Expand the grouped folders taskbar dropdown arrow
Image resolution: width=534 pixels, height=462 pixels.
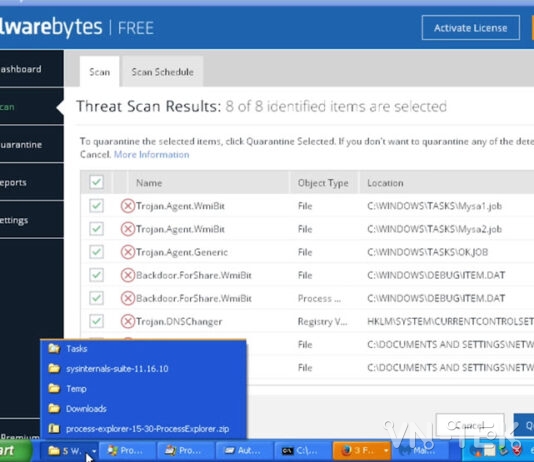tap(94, 451)
